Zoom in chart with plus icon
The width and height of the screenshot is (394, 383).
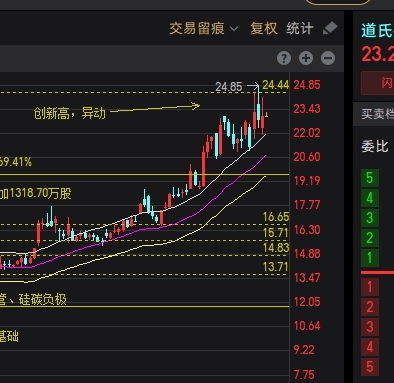point(306,58)
